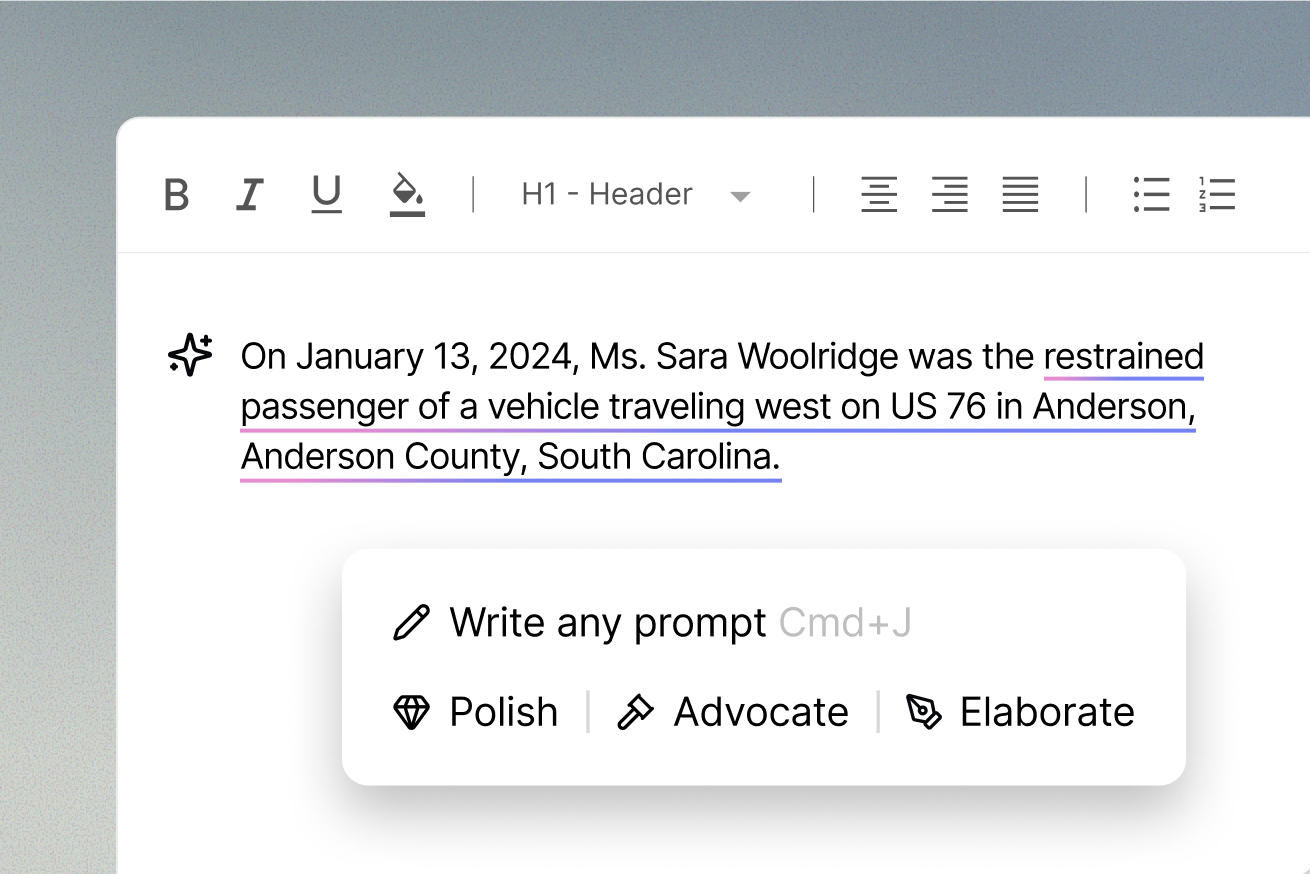Open the fill color bucket tool

pos(407,194)
